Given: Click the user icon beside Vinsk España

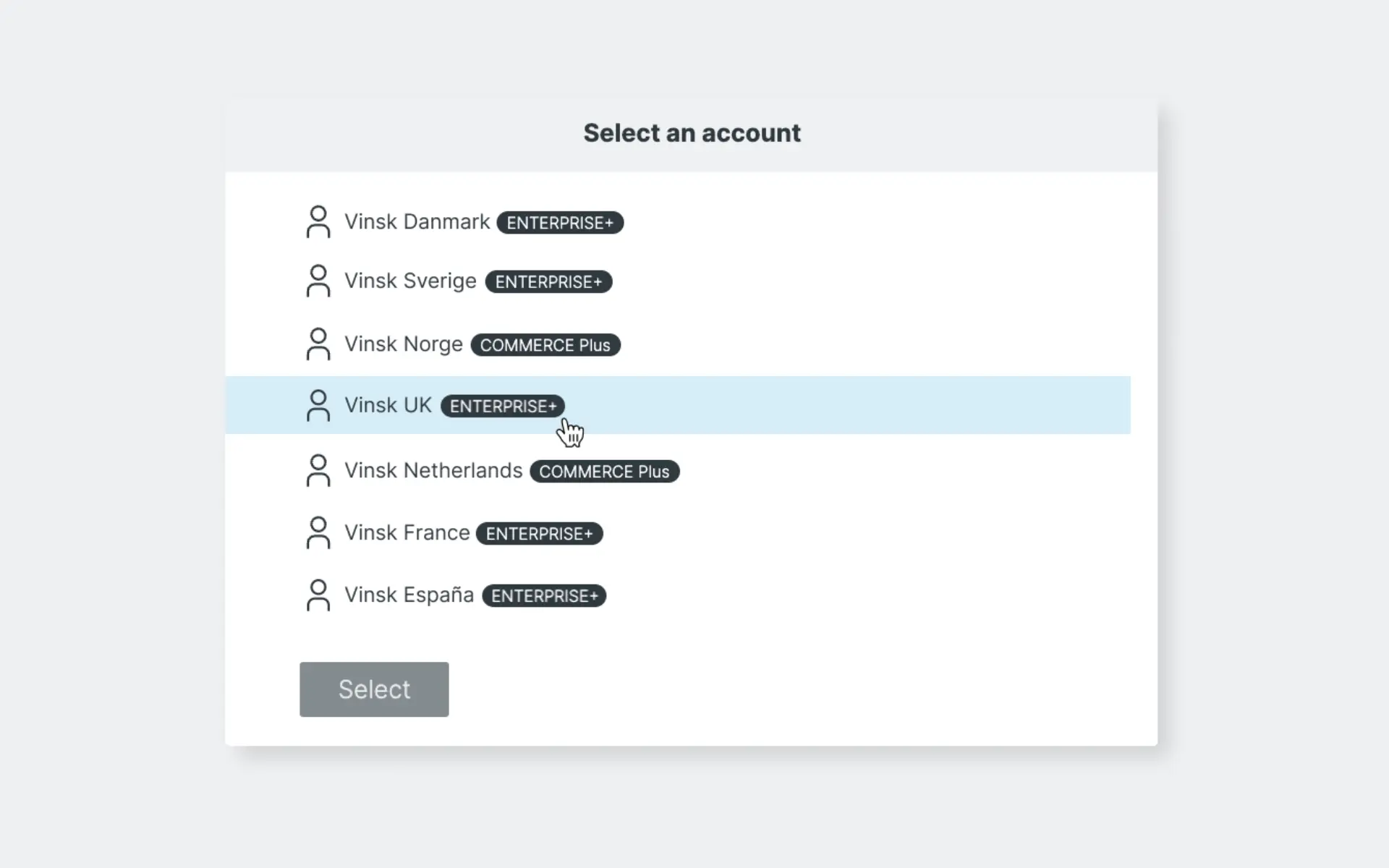Looking at the screenshot, I should coord(318,595).
